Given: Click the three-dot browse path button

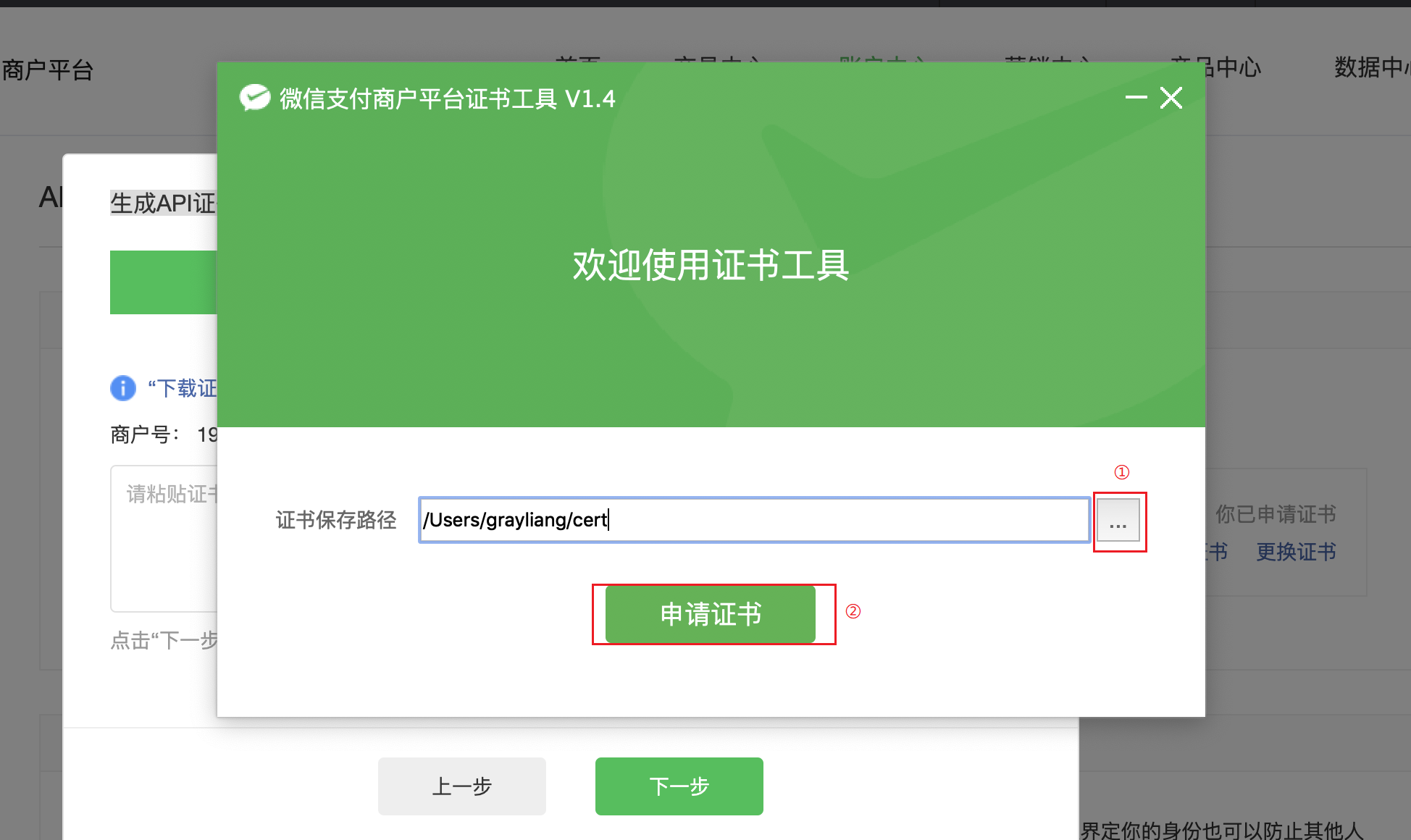Looking at the screenshot, I should 1118,521.
